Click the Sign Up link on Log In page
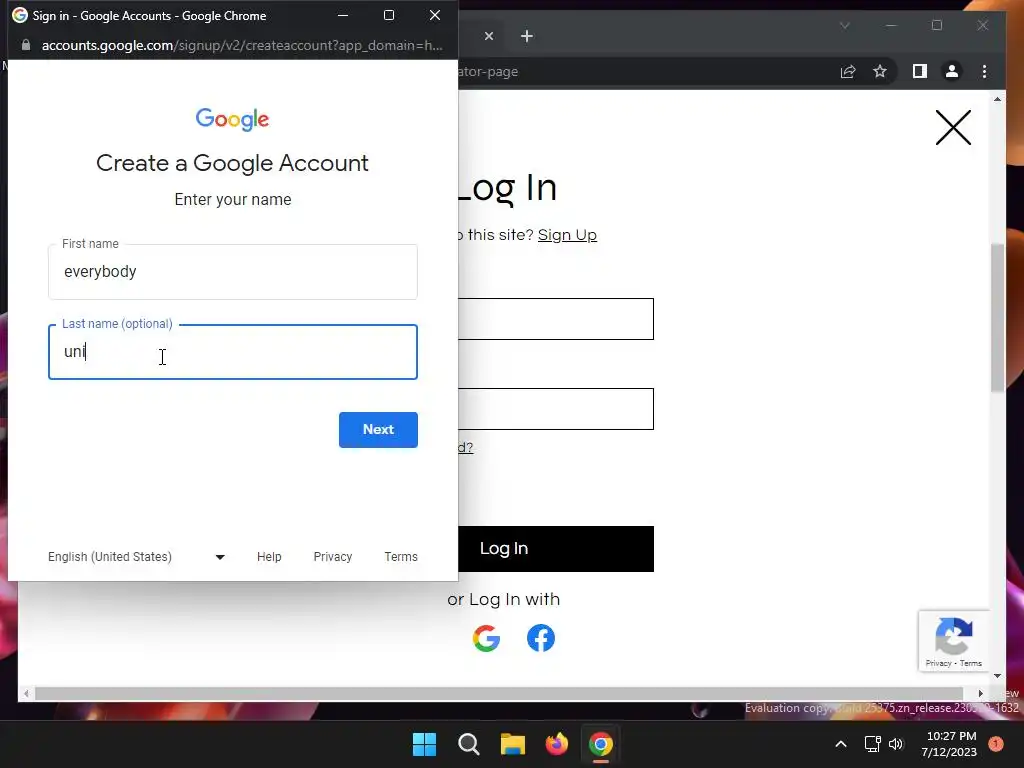The width and height of the screenshot is (1024, 768). pyautogui.click(x=567, y=235)
